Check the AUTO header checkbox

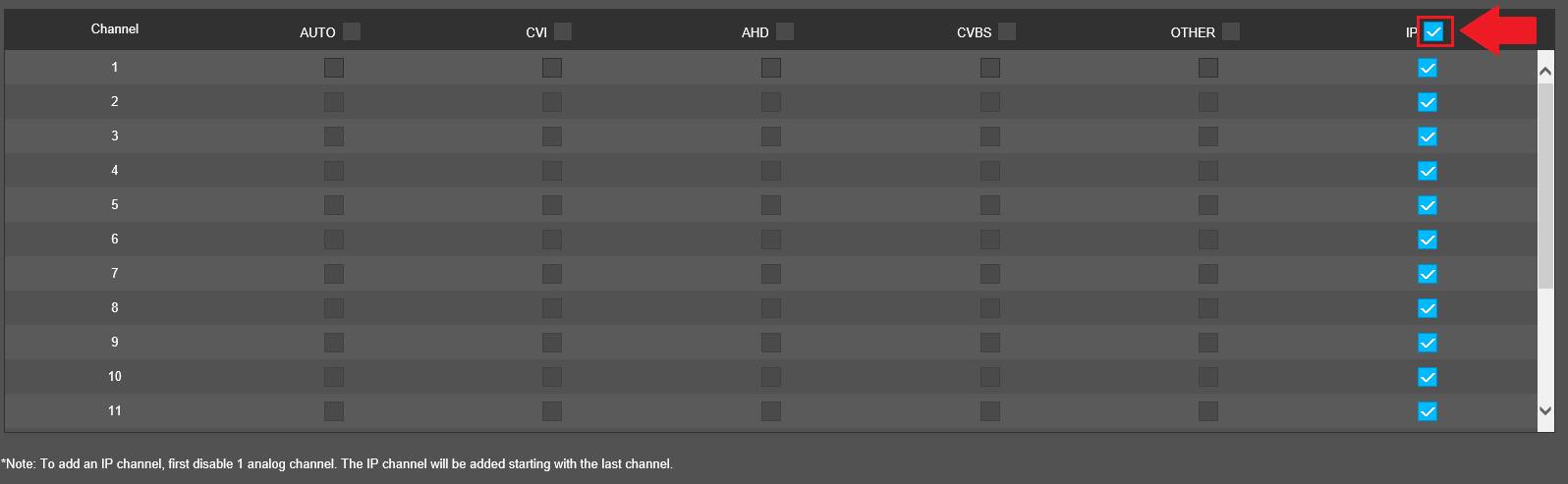[352, 31]
